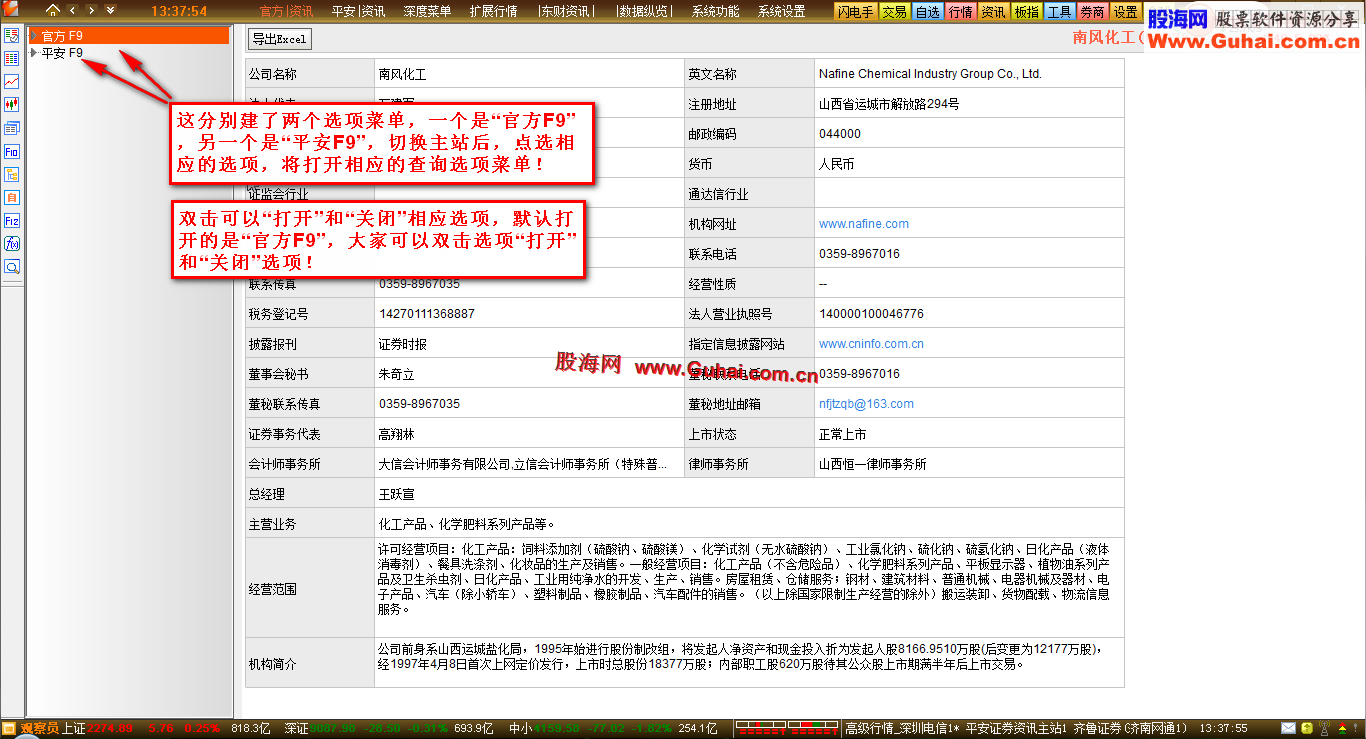This screenshot has width=1366, height=739.
Task: Click the tree structure icon below F10
Action: coord(12,175)
